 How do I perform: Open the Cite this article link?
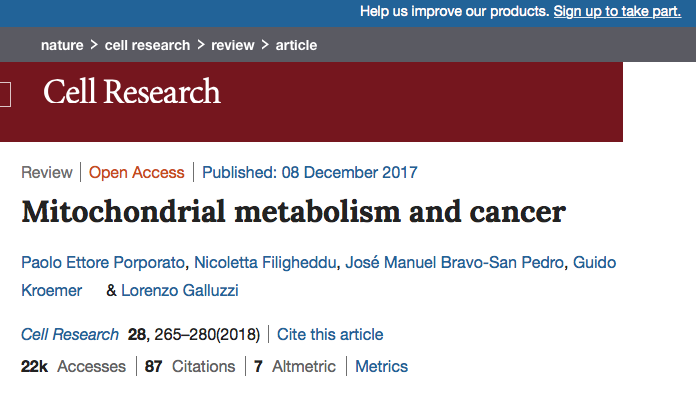pos(330,334)
